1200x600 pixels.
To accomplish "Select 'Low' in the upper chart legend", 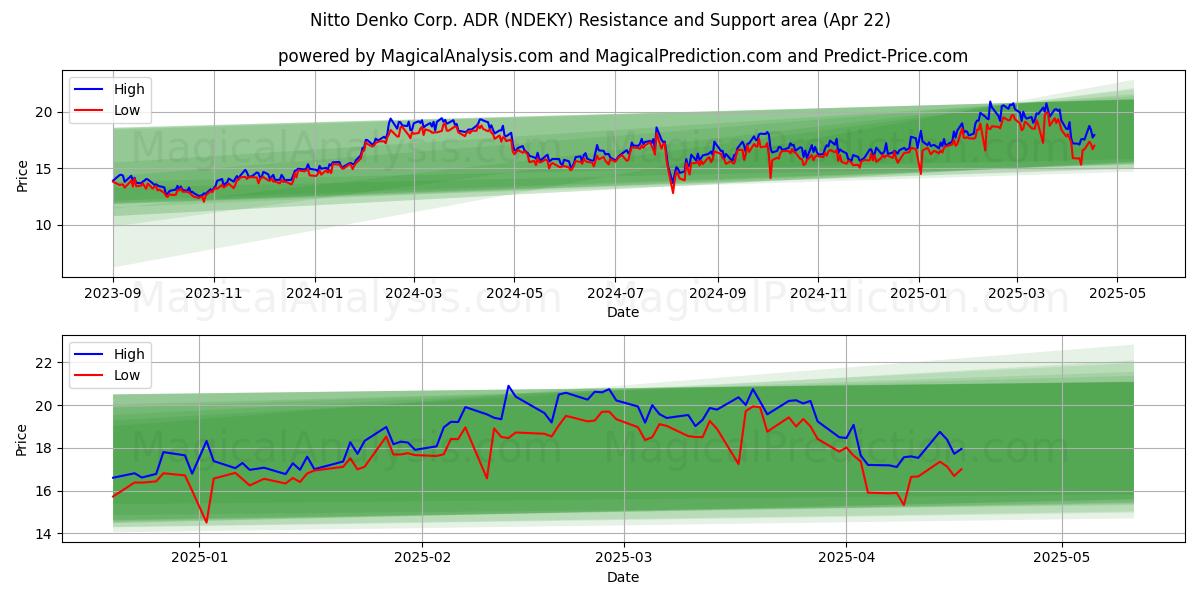I will pos(127,110).
